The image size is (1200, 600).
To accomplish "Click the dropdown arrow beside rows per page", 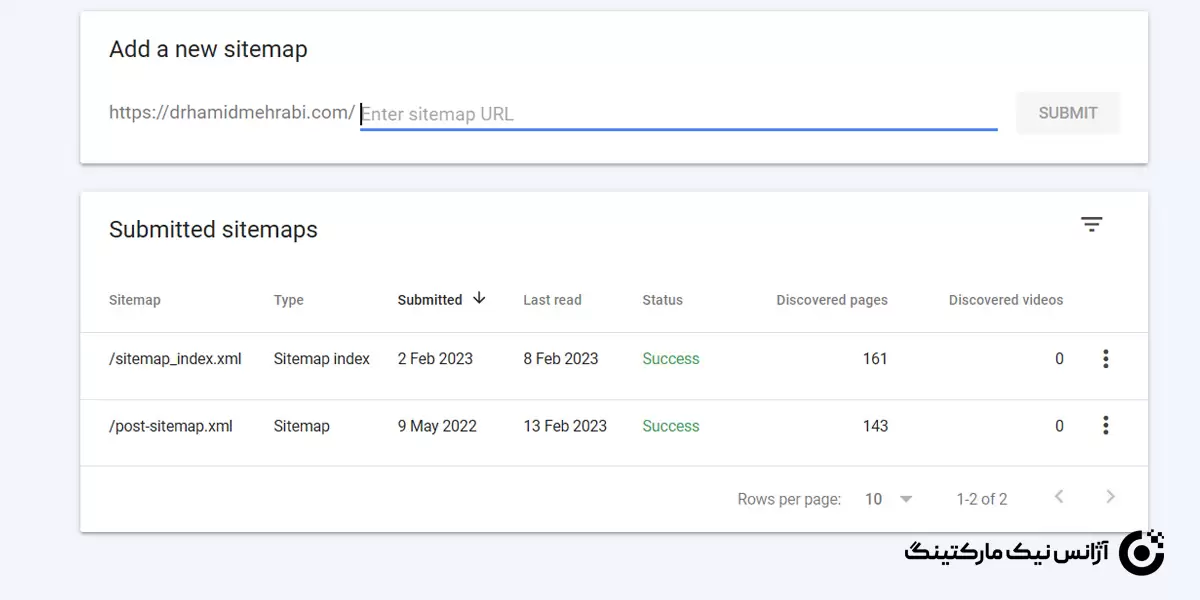I will click(x=905, y=498).
